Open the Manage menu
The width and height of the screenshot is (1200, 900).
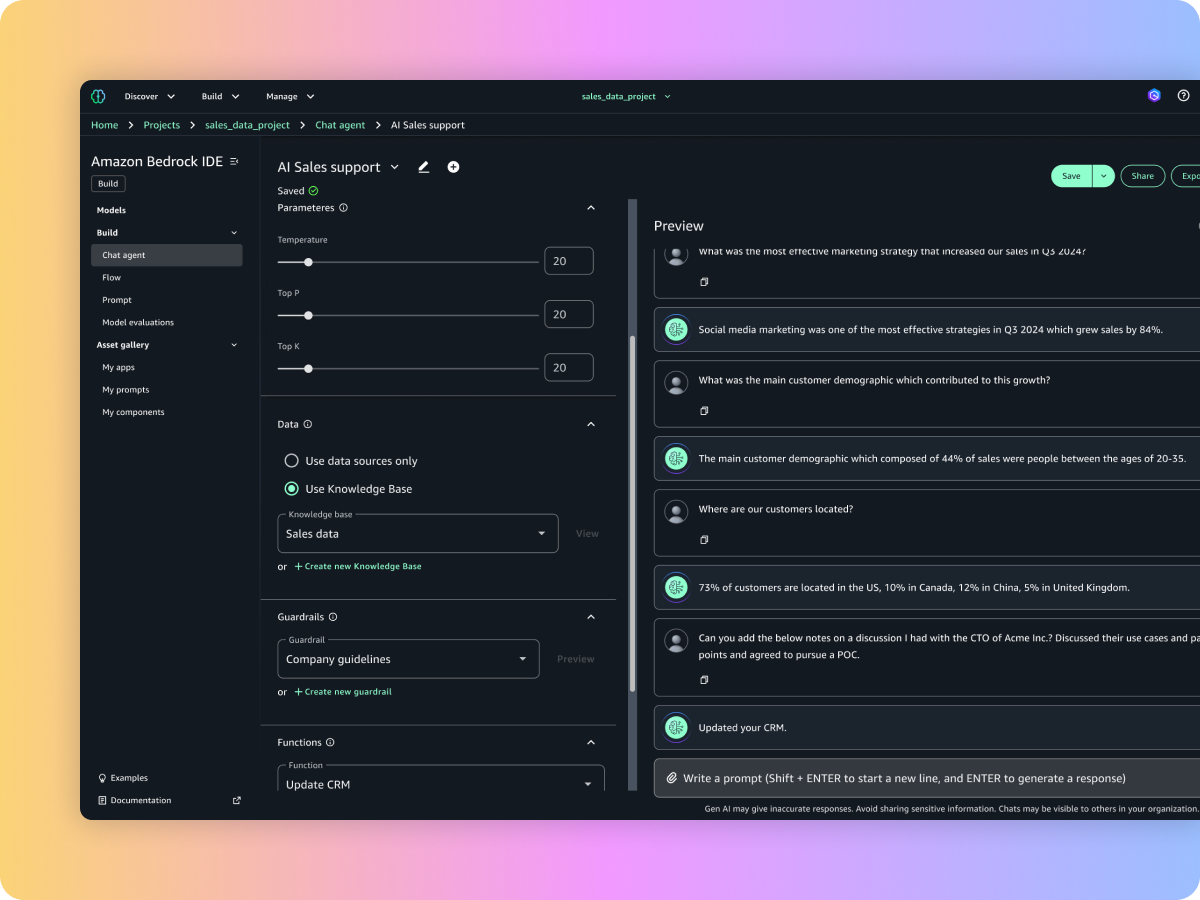coord(290,96)
